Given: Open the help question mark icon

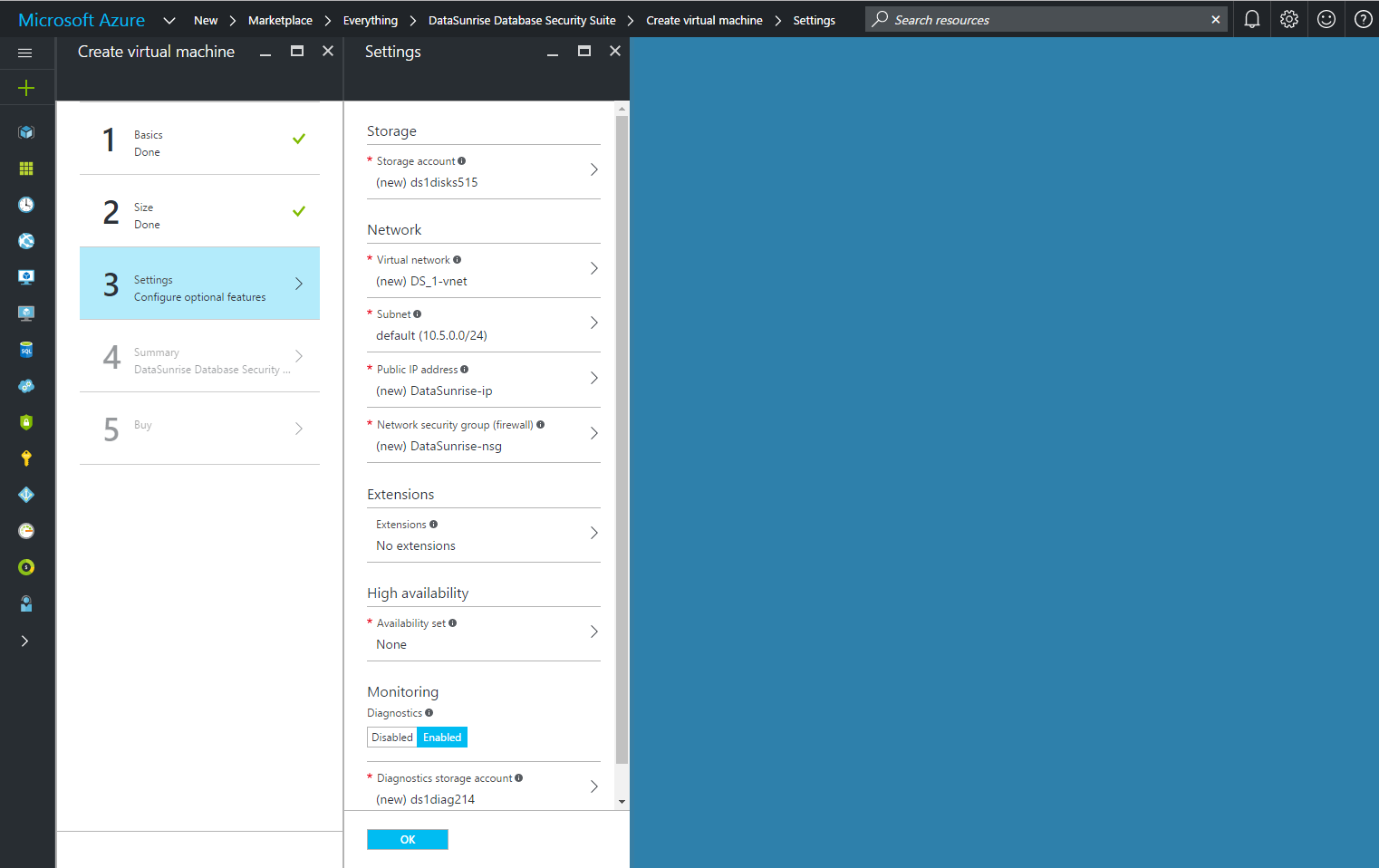Looking at the screenshot, I should click(x=1363, y=19).
